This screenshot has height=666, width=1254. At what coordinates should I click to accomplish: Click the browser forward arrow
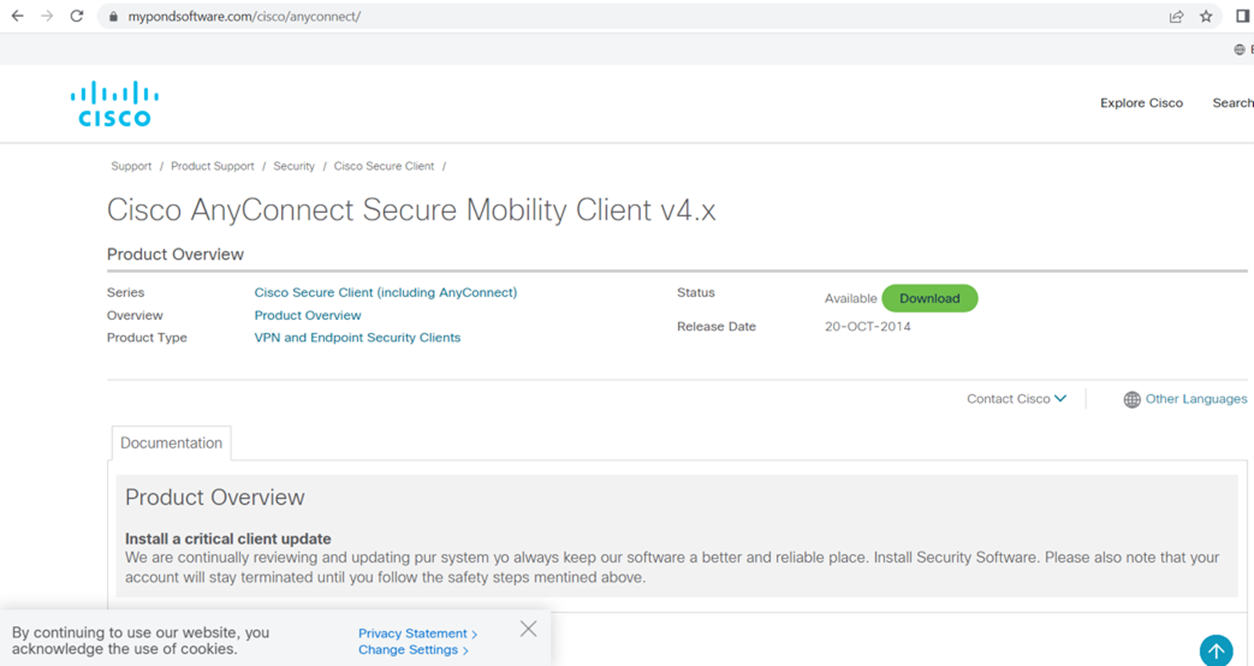46,16
